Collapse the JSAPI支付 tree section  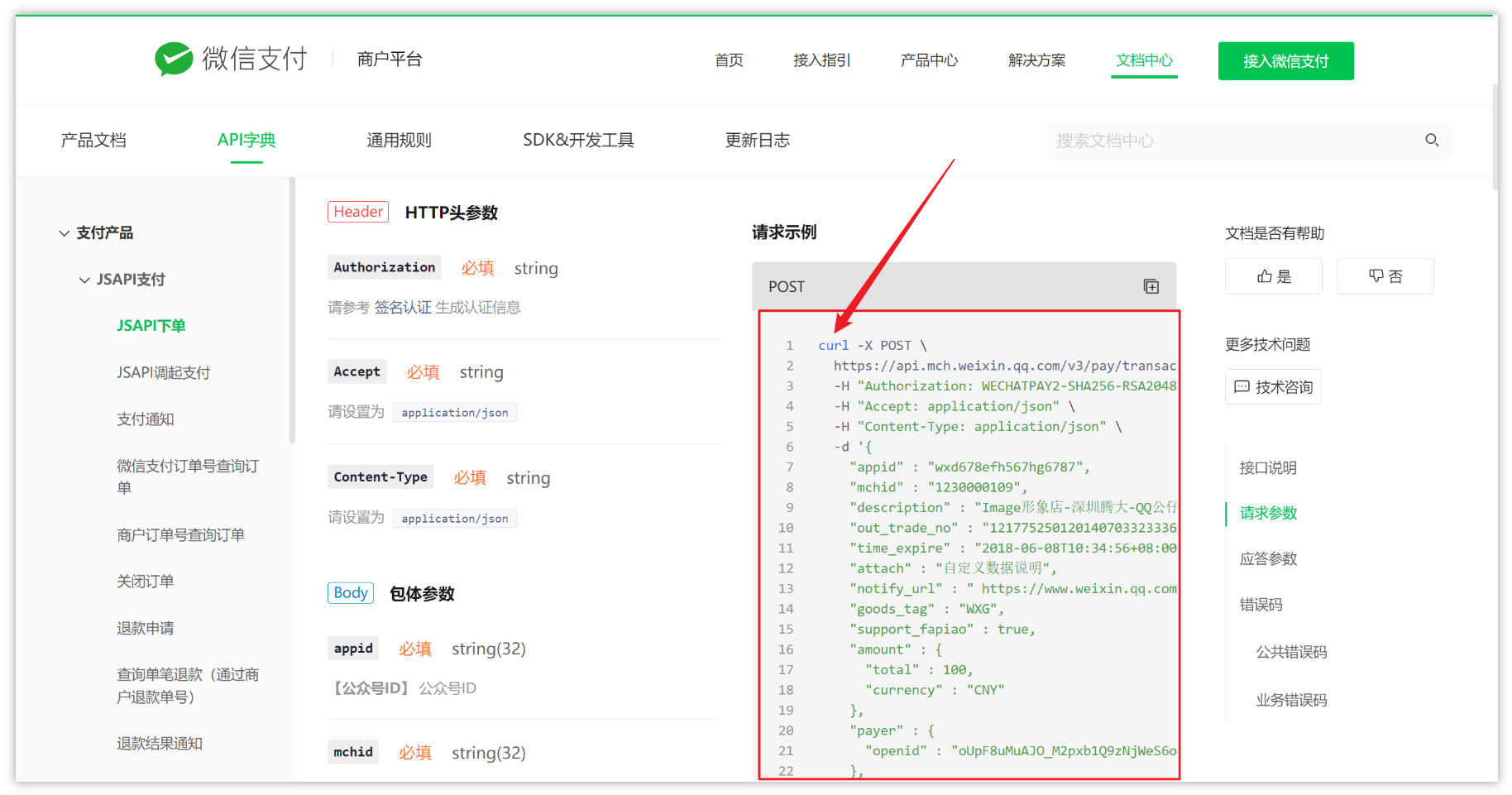(84, 280)
